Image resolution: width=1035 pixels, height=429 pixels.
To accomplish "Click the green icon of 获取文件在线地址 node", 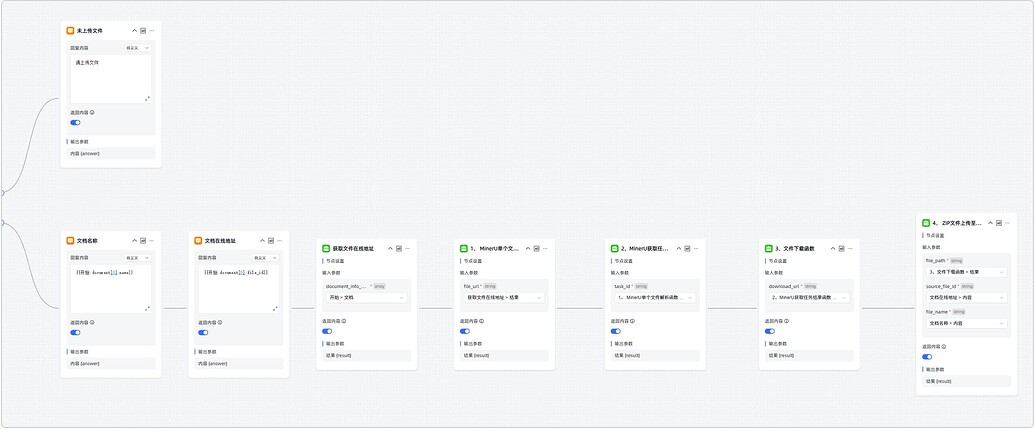I will (326, 248).
